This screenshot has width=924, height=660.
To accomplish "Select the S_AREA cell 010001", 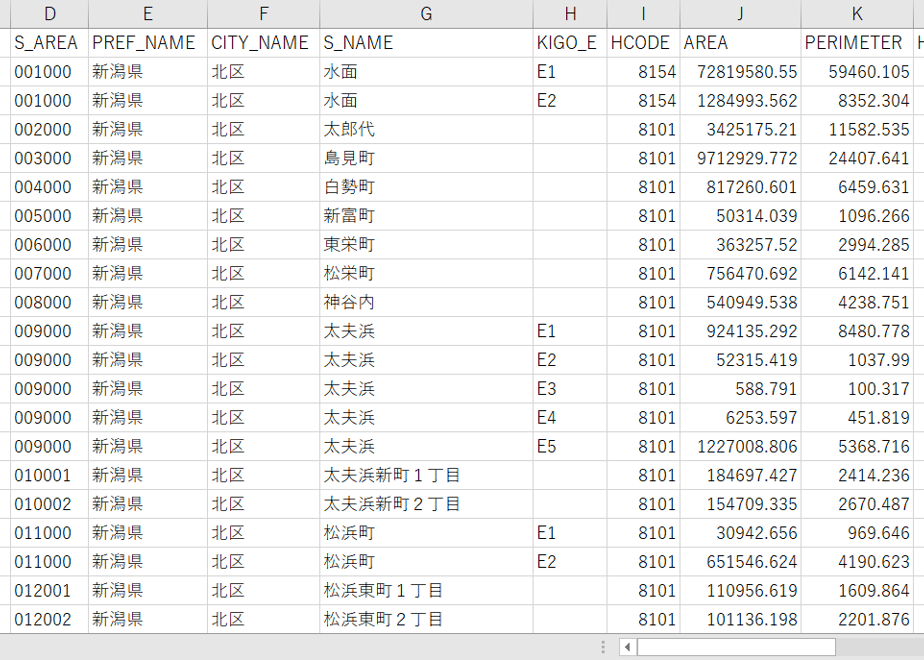I will point(50,476).
